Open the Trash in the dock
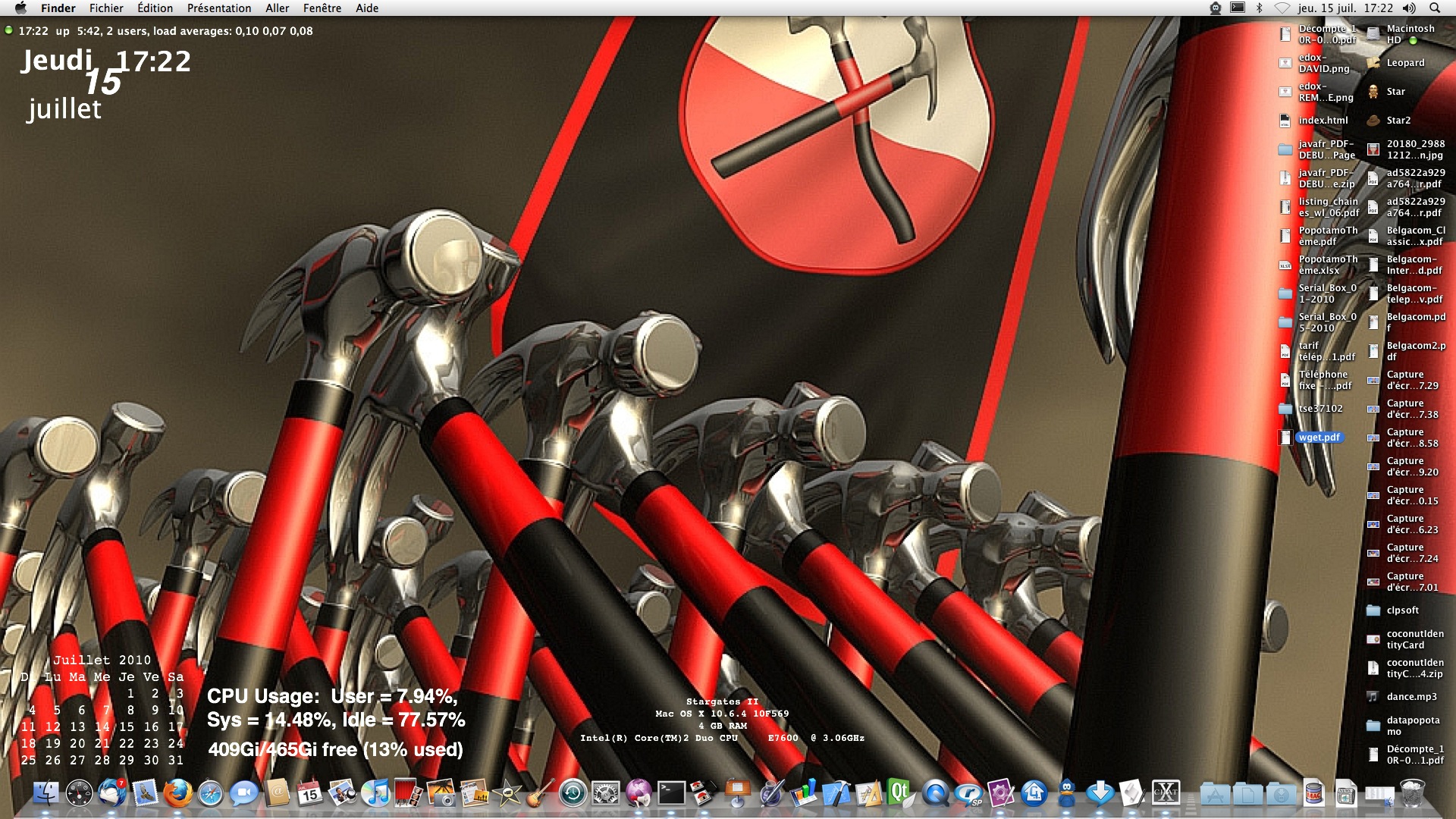 (1412, 793)
